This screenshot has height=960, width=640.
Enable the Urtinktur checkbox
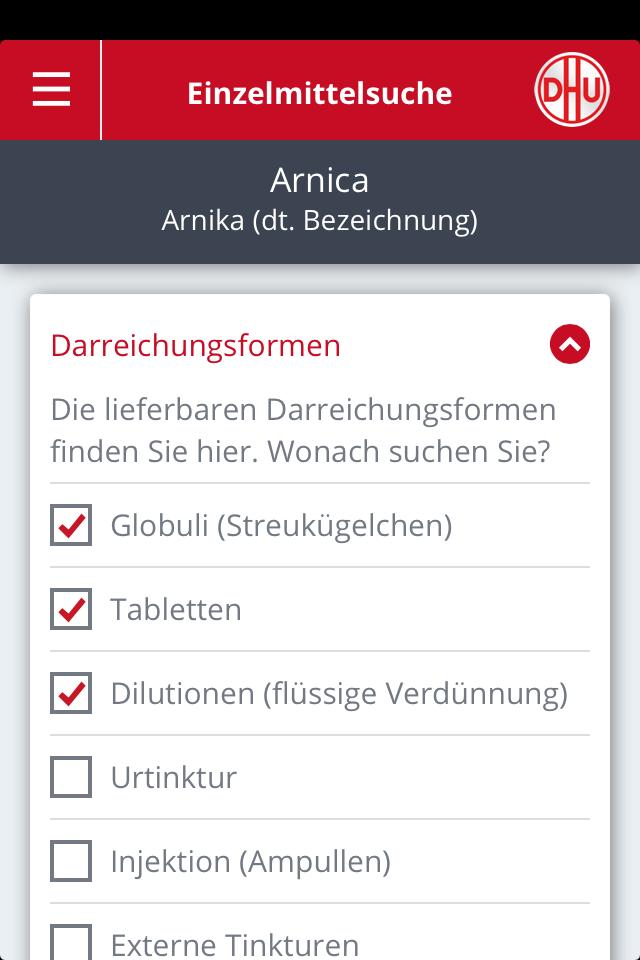(70, 776)
